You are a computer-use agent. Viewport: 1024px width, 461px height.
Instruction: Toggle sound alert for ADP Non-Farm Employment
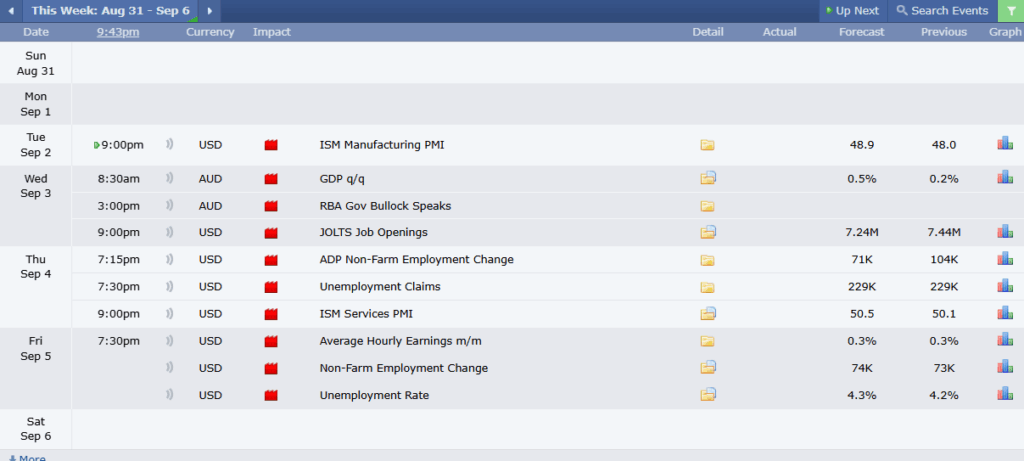pyautogui.click(x=169, y=260)
